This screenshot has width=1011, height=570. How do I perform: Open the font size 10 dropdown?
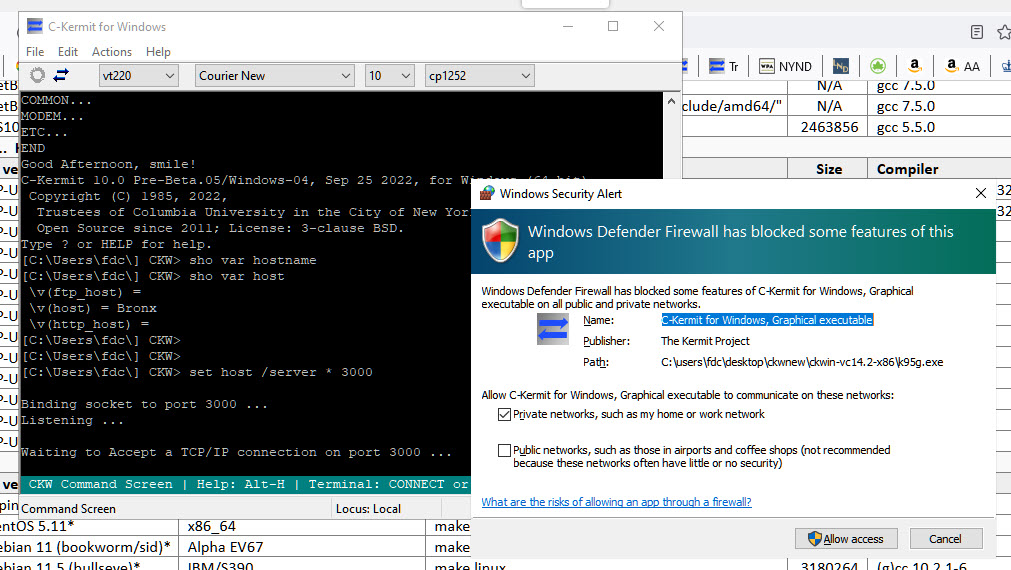389,75
